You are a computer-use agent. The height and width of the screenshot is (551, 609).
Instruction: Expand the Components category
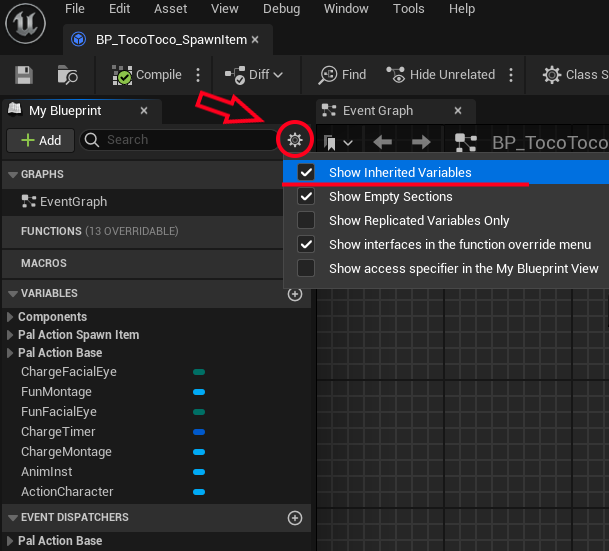(x=10, y=317)
